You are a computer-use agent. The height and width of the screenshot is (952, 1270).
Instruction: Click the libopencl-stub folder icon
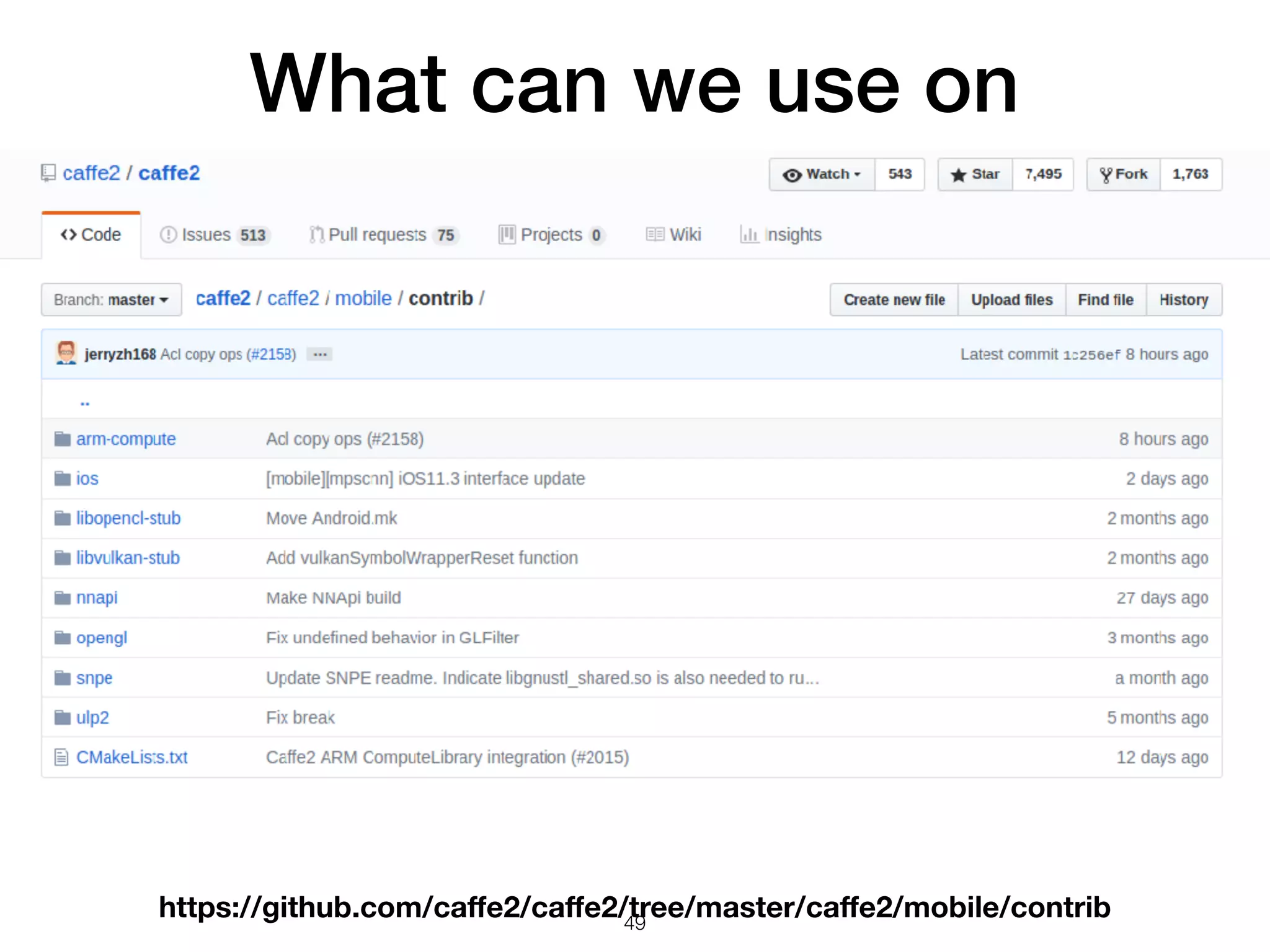coord(62,518)
